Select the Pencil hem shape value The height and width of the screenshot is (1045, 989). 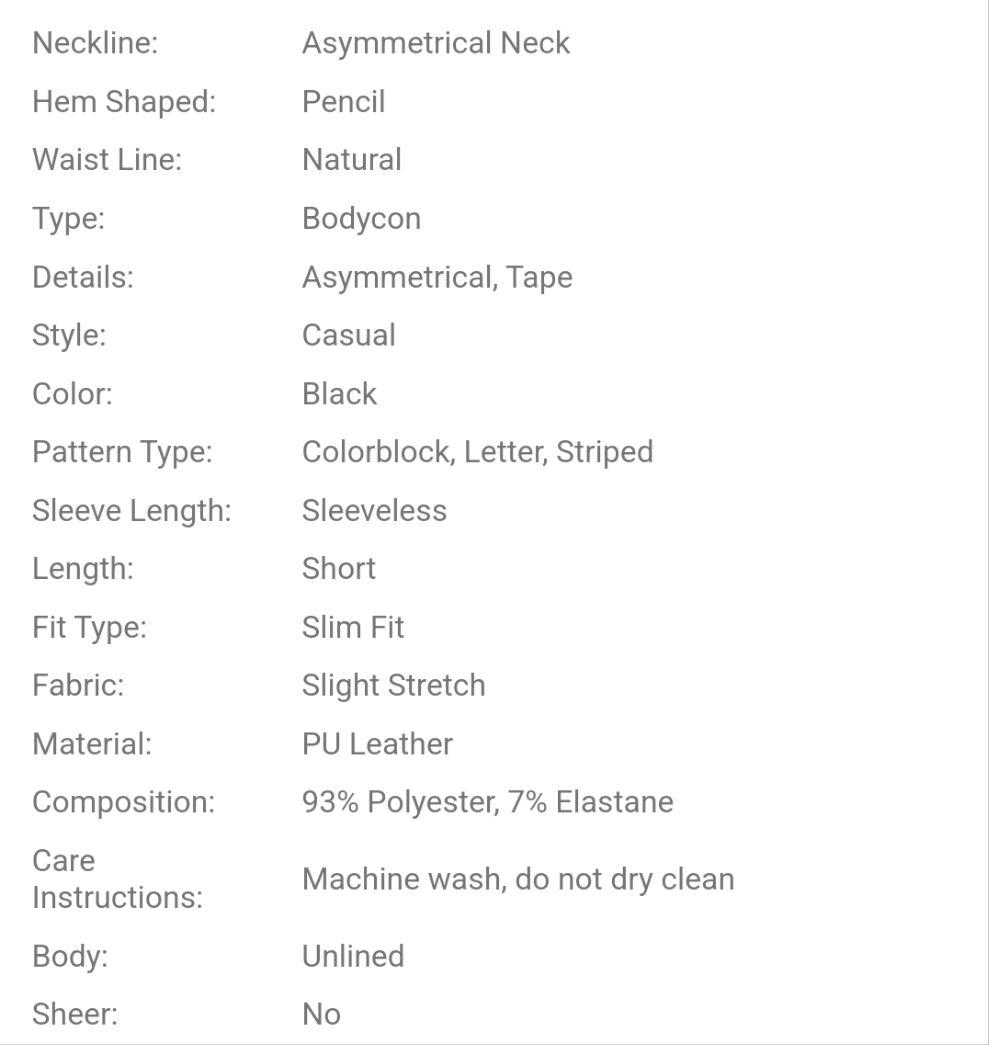click(343, 102)
